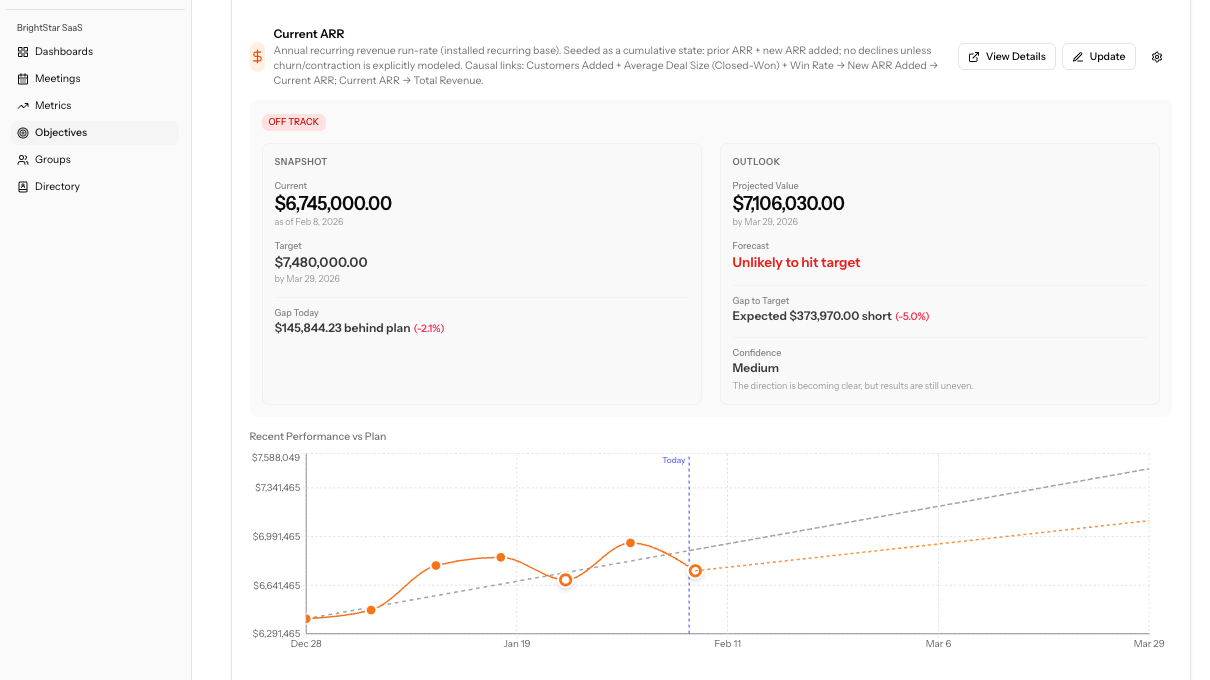Click the Dashboards grid icon in sidebar
Screen dimensions: 1210x680
(23, 52)
